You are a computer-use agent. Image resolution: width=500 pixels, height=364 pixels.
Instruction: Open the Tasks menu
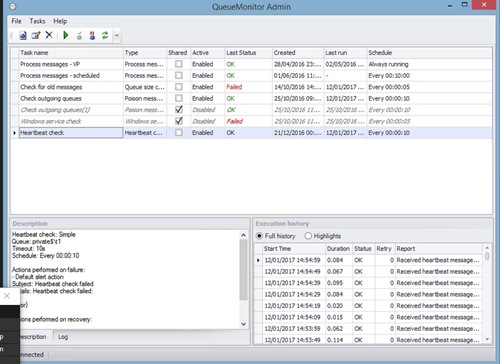[37, 21]
